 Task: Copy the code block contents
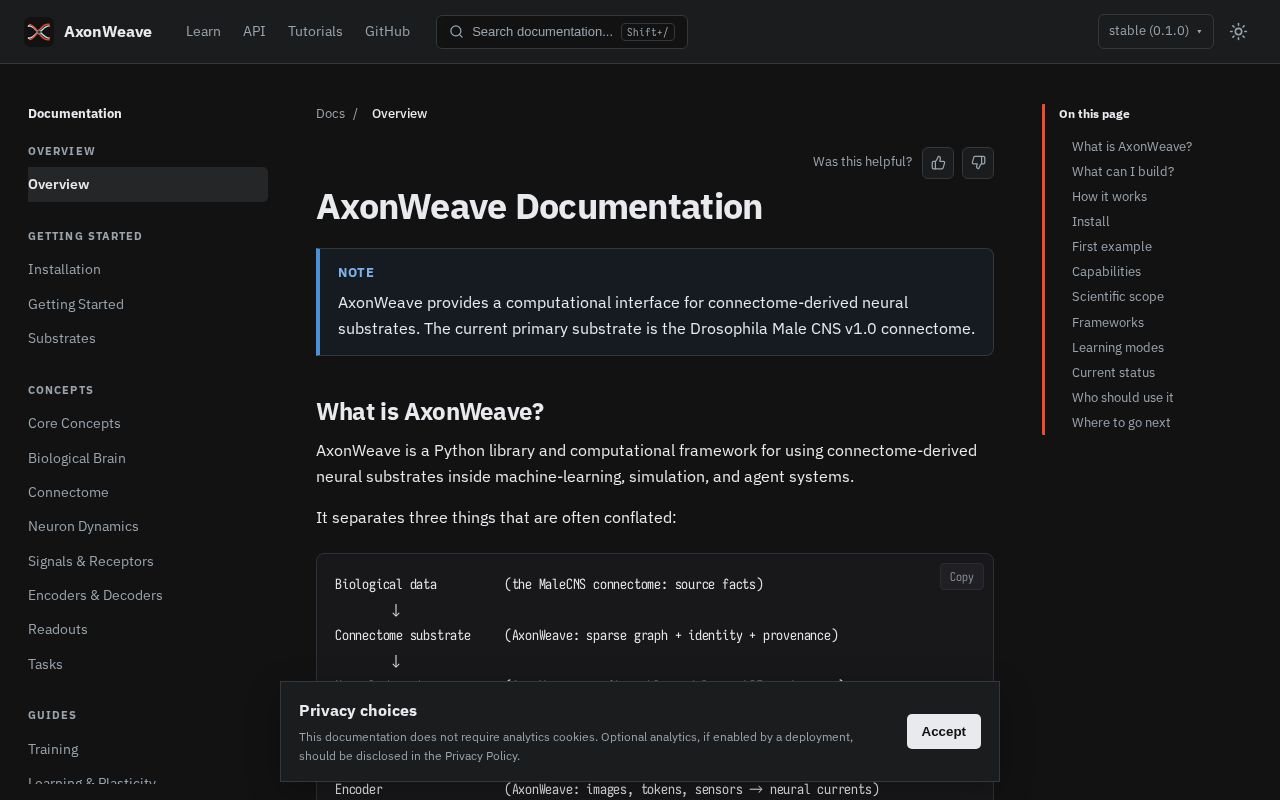(961, 577)
